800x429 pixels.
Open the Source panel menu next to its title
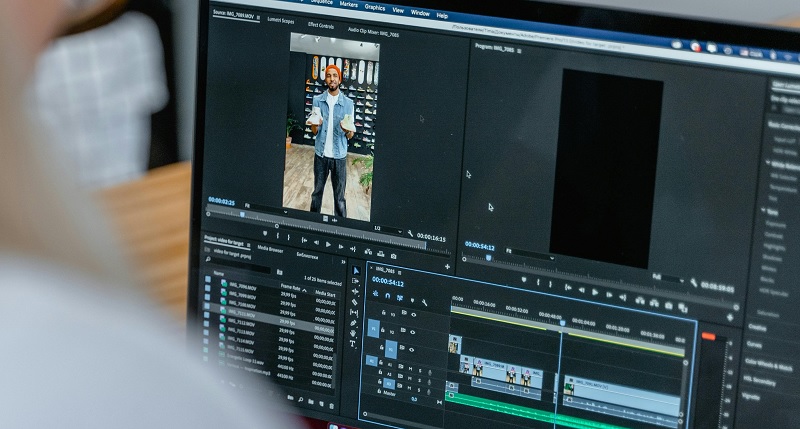[258, 17]
